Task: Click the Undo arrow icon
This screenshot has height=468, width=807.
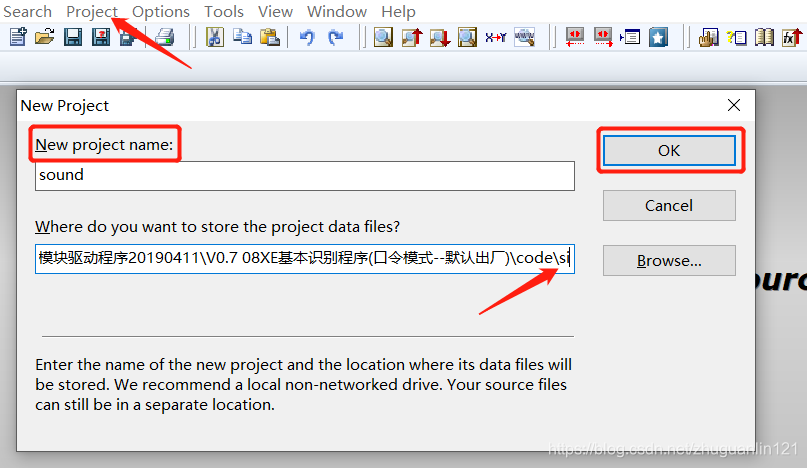Action: click(307, 37)
